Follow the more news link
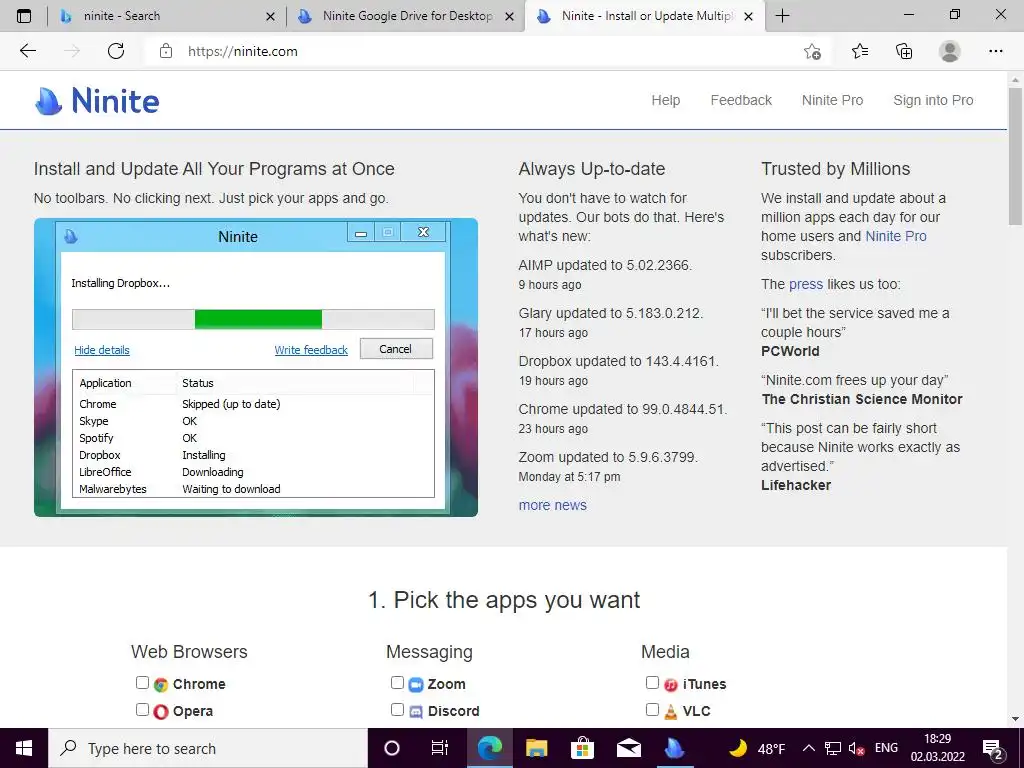Viewport: 1024px width, 768px height. (x=552, y=505)
